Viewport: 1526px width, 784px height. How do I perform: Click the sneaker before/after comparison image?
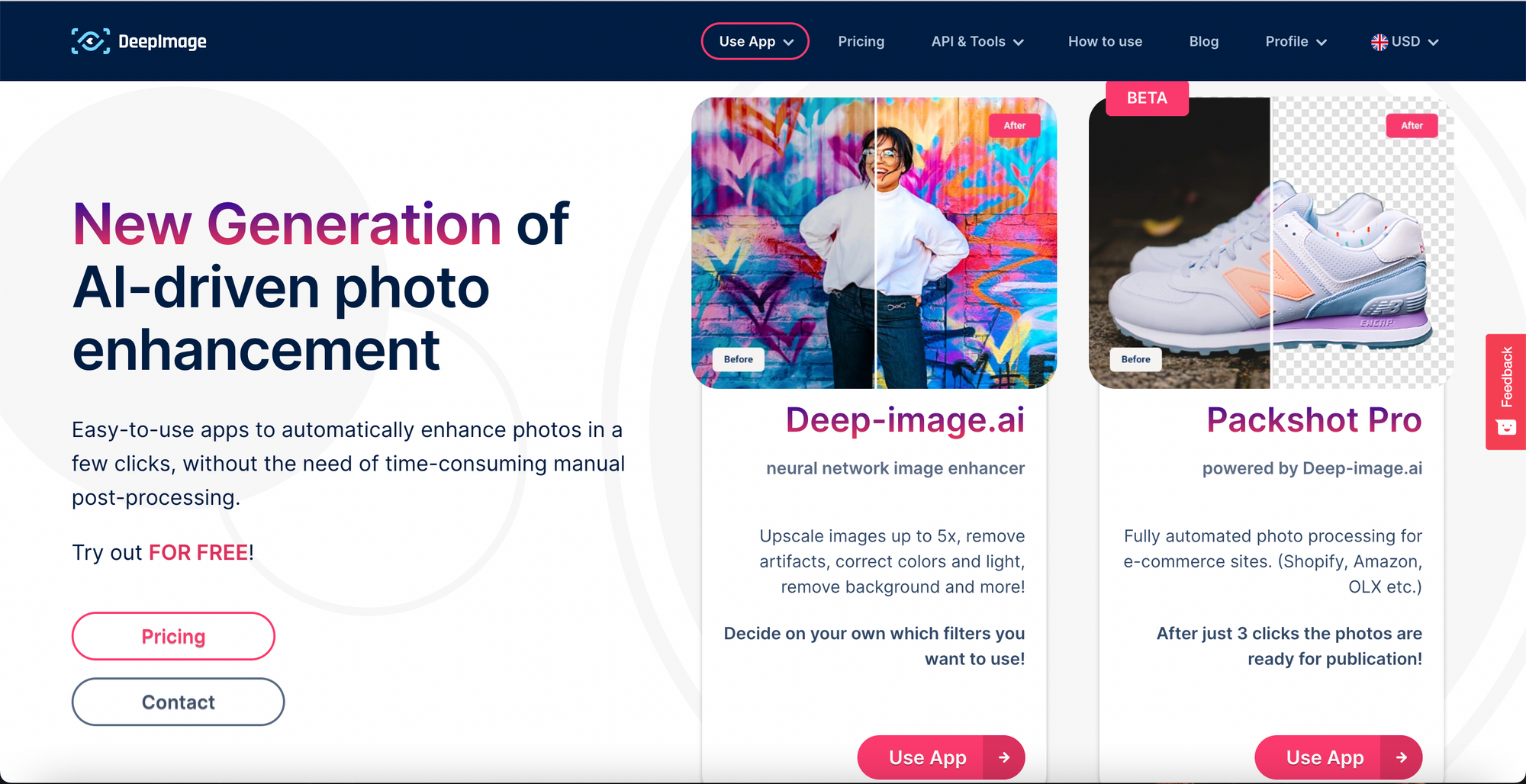[1271, 243]
